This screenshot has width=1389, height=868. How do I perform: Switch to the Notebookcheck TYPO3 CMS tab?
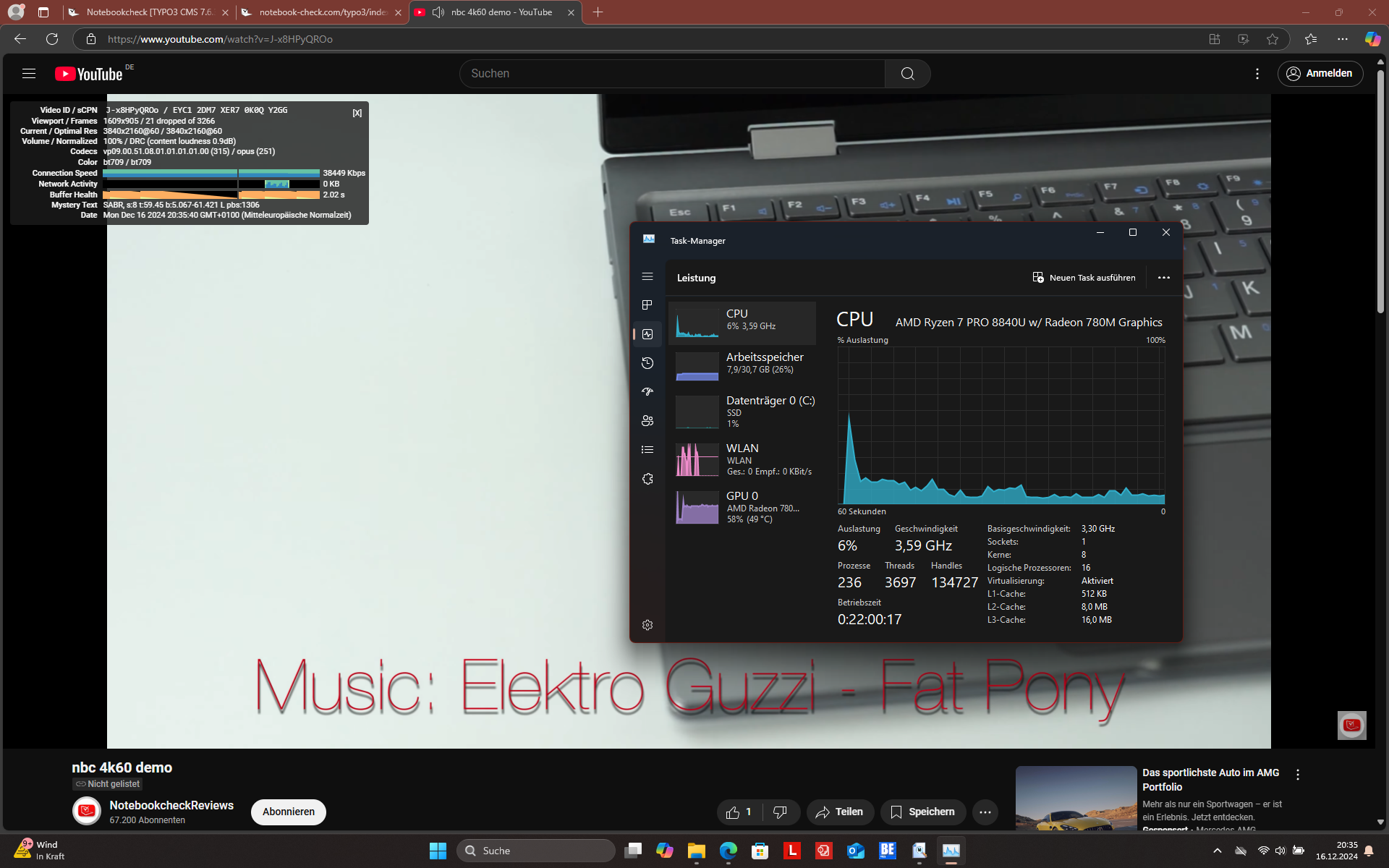click(x=148, y=12)
